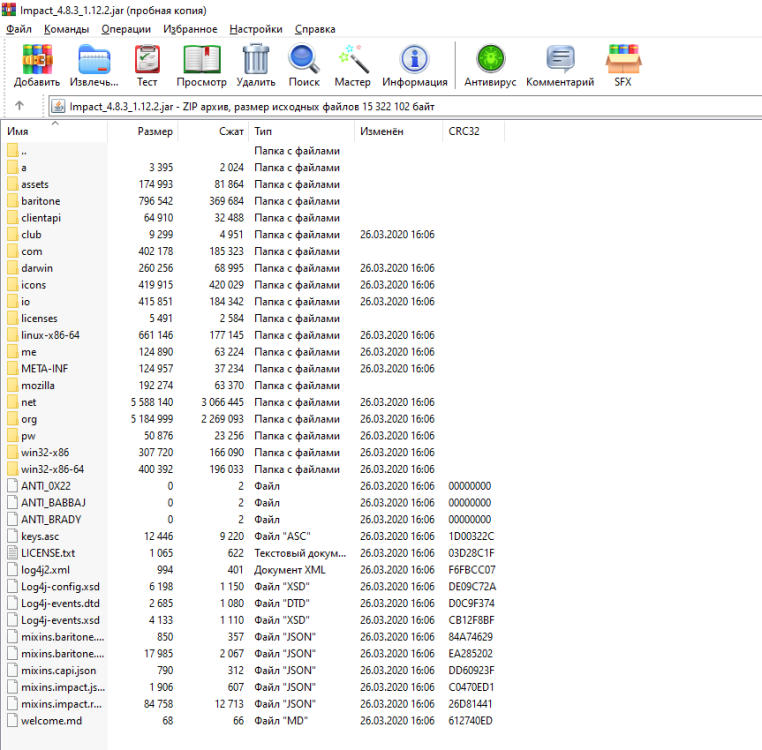The height and width of the screenshot is (750, 762).
Task: Select the mixins.impact.js... file name
Action: pyautogui.click(x=63, y=687)
